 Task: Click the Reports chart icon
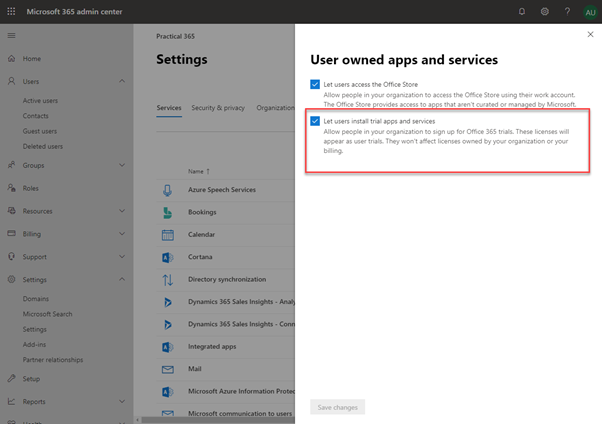tap(12, 401)
